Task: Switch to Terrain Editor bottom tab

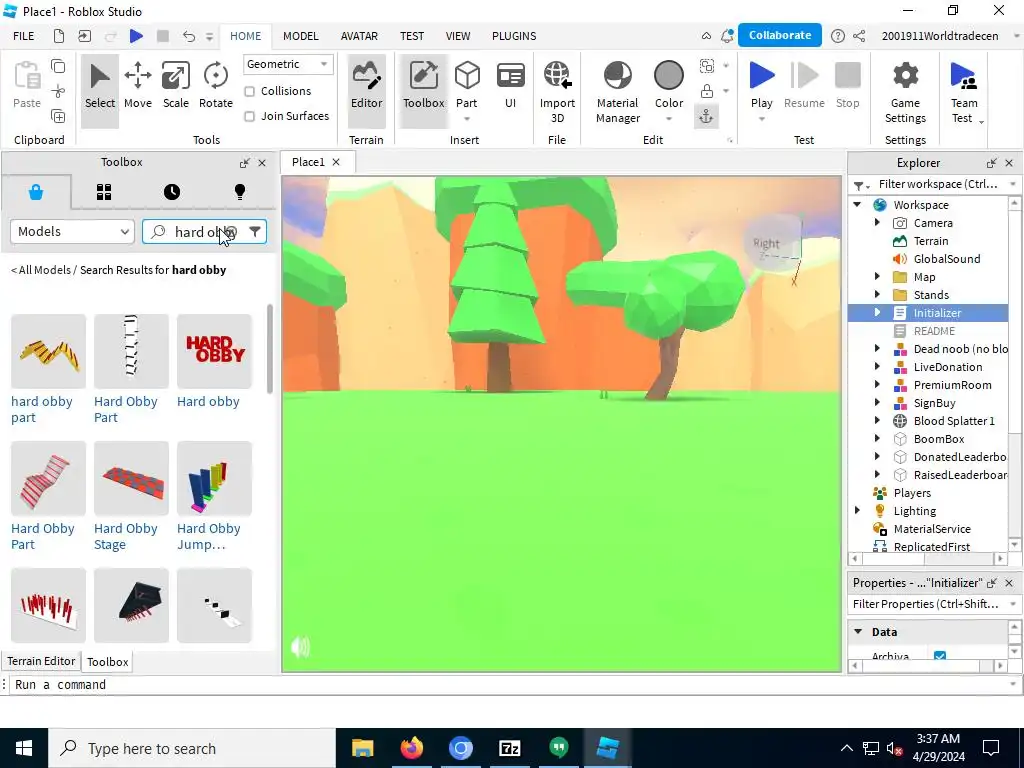Action: click(x=41, y=661)
